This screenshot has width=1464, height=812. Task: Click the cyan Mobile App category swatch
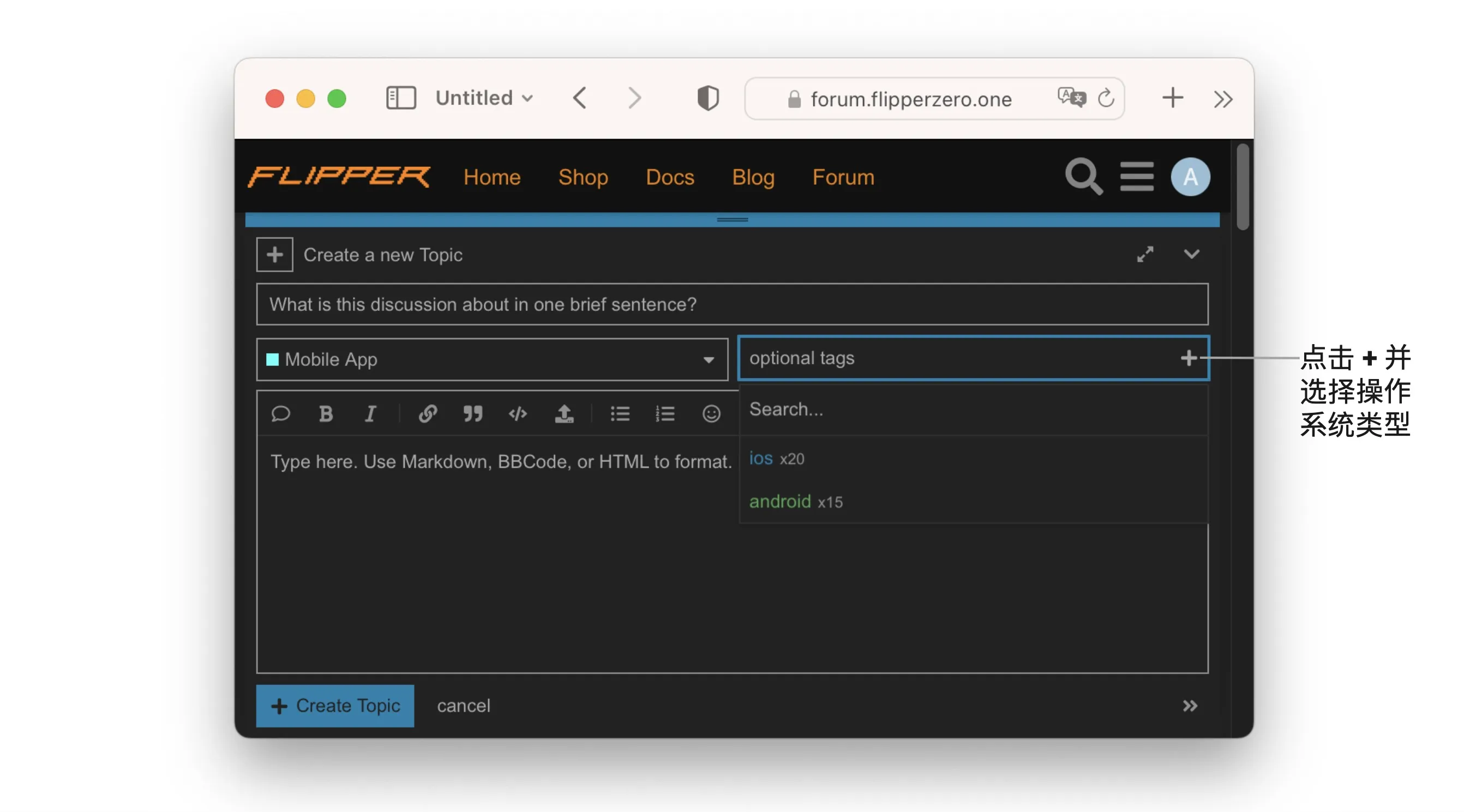[272, 360]
